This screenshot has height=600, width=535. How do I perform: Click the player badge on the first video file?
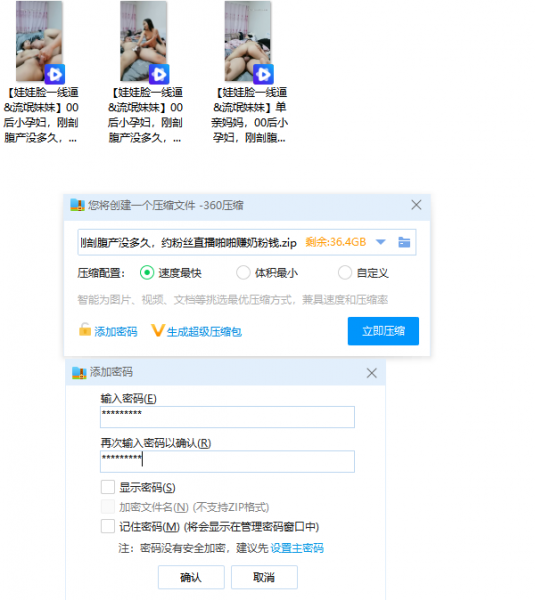pos(55,74)
